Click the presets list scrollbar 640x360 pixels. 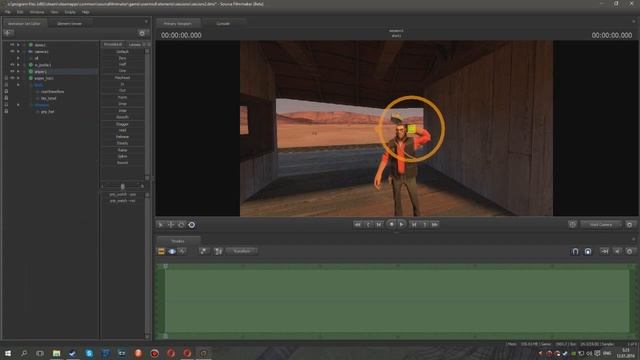point(147,114)
